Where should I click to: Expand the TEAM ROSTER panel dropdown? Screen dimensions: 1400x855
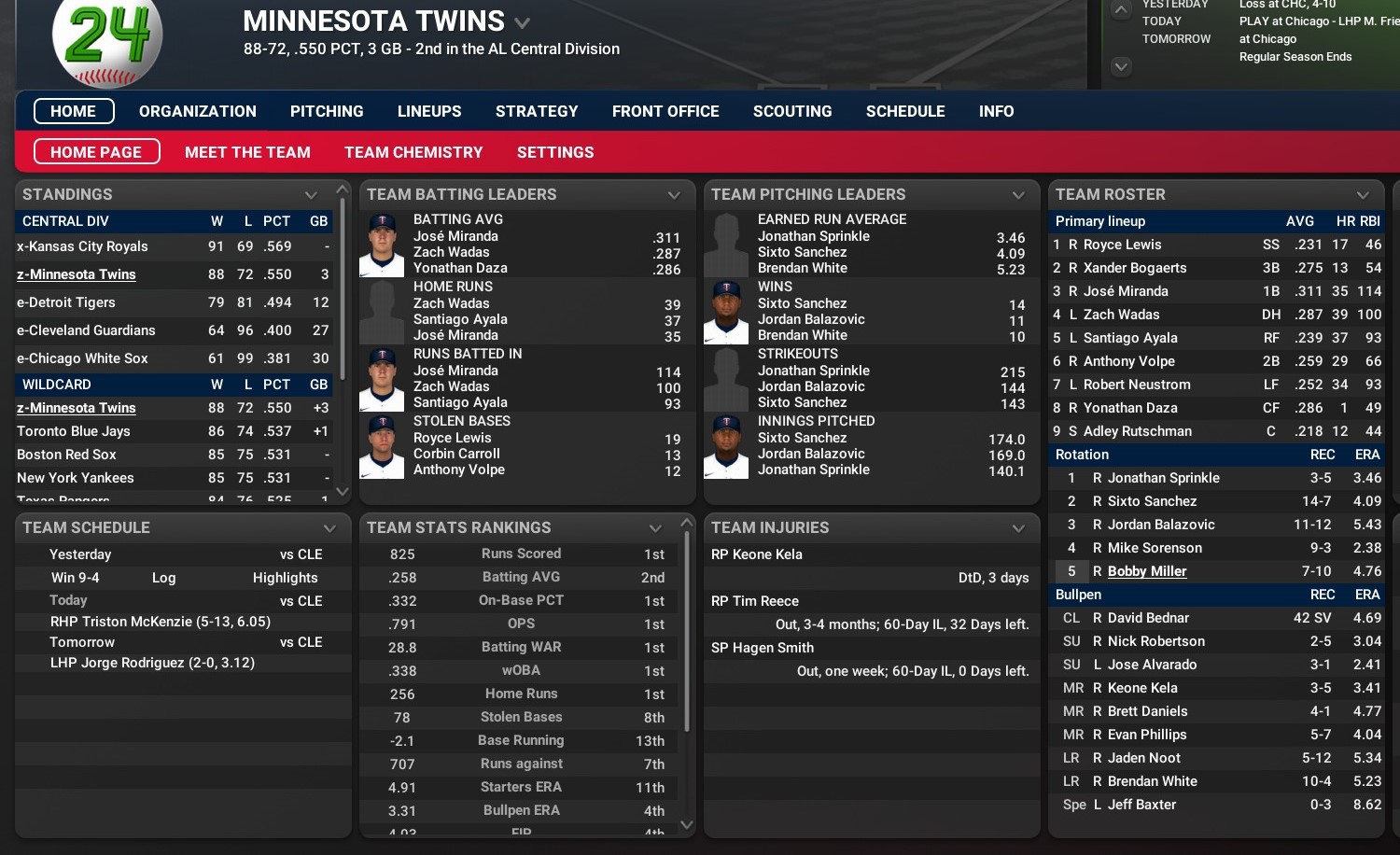coord(1363,194)
